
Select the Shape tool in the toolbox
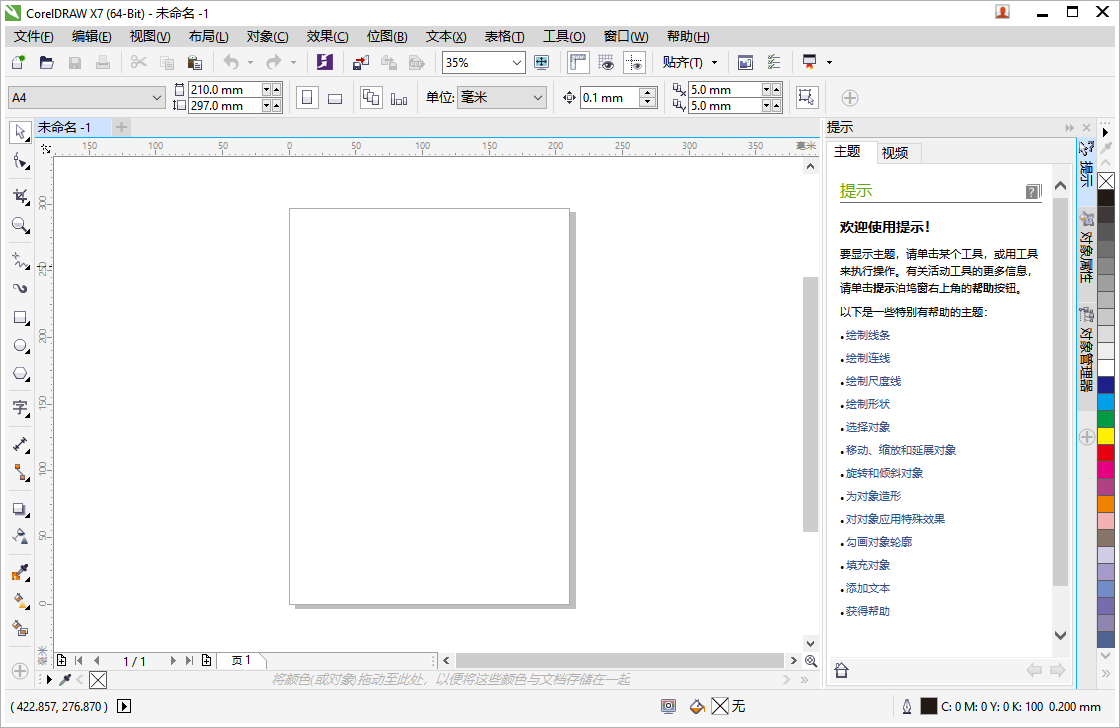click(20, 162)
